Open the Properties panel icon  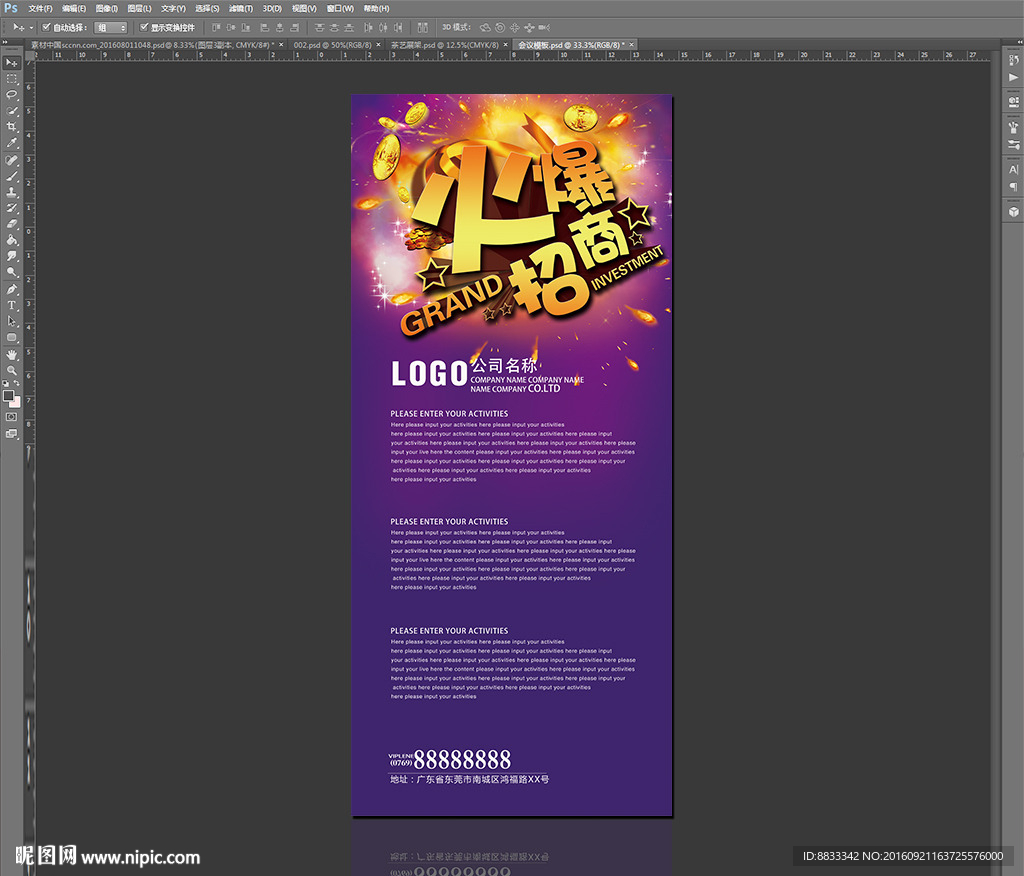[x=1013, y=102]
